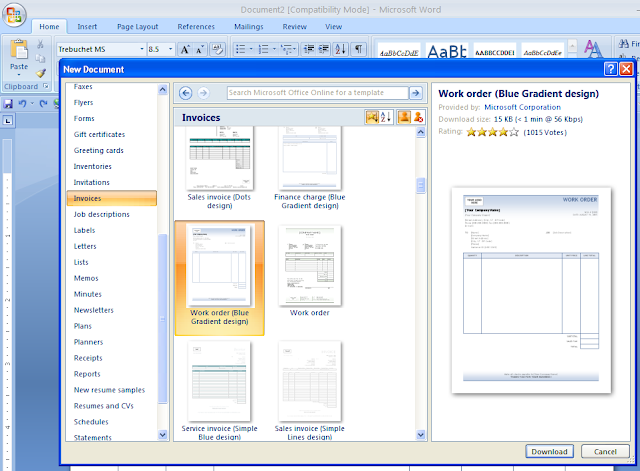Image resolution: width=640 pixels, height=471 pixels.
Task: Click the Multilevel List icon
Action: 287,50
